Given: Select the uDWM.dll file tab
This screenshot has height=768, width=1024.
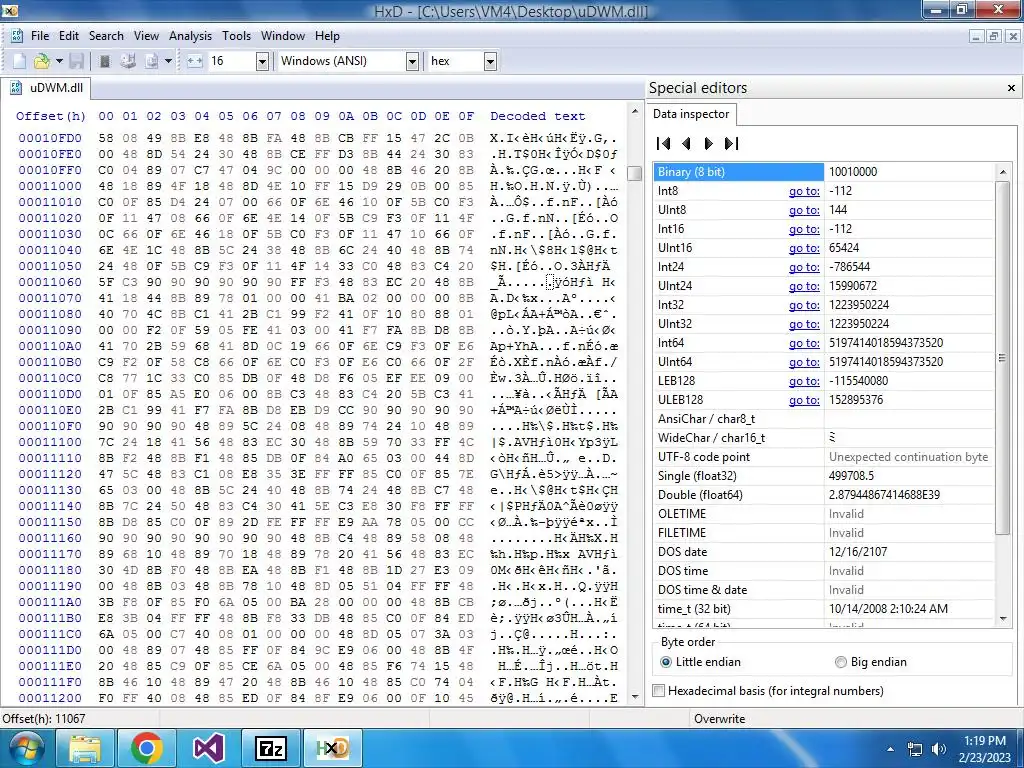Looking at the screenshot, I should [x=46, y=88].
